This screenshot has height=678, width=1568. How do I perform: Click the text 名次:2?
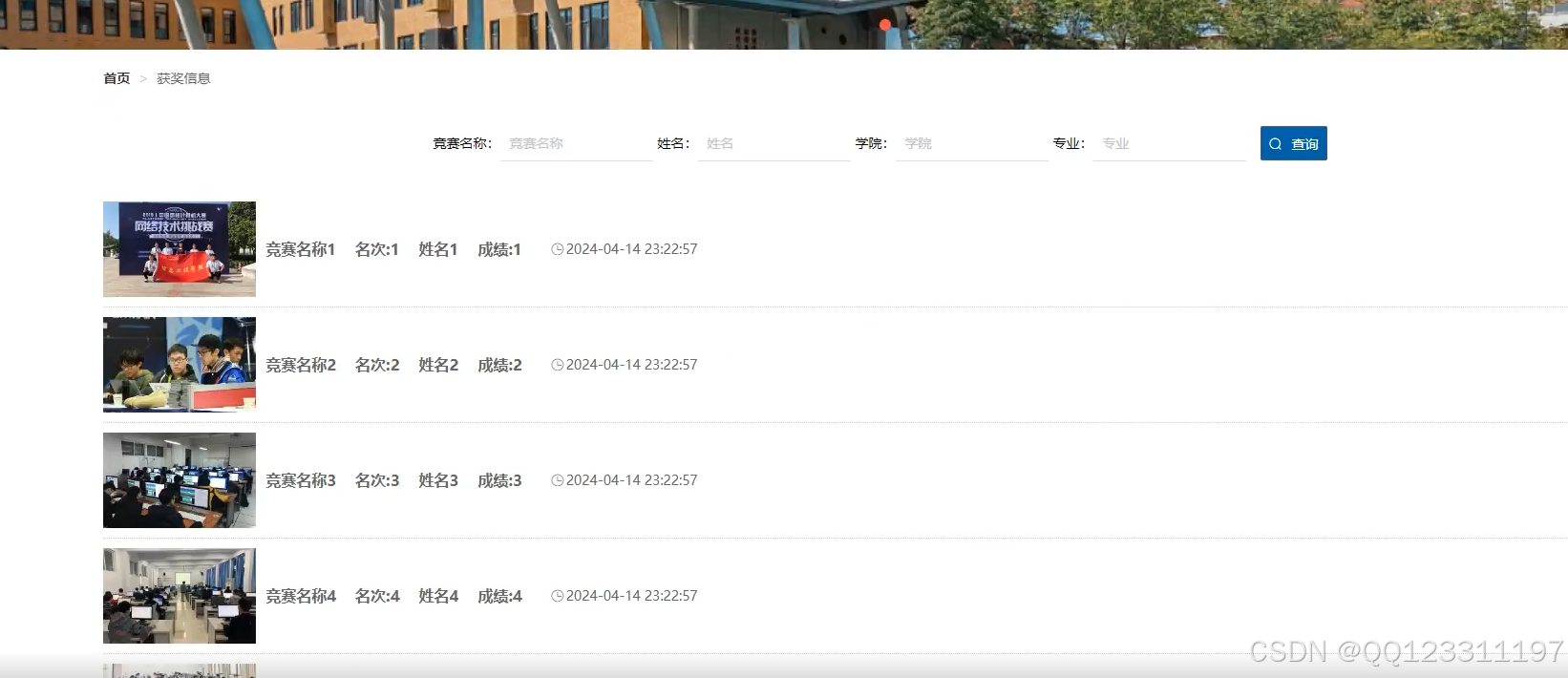click(x=377, y=365)
